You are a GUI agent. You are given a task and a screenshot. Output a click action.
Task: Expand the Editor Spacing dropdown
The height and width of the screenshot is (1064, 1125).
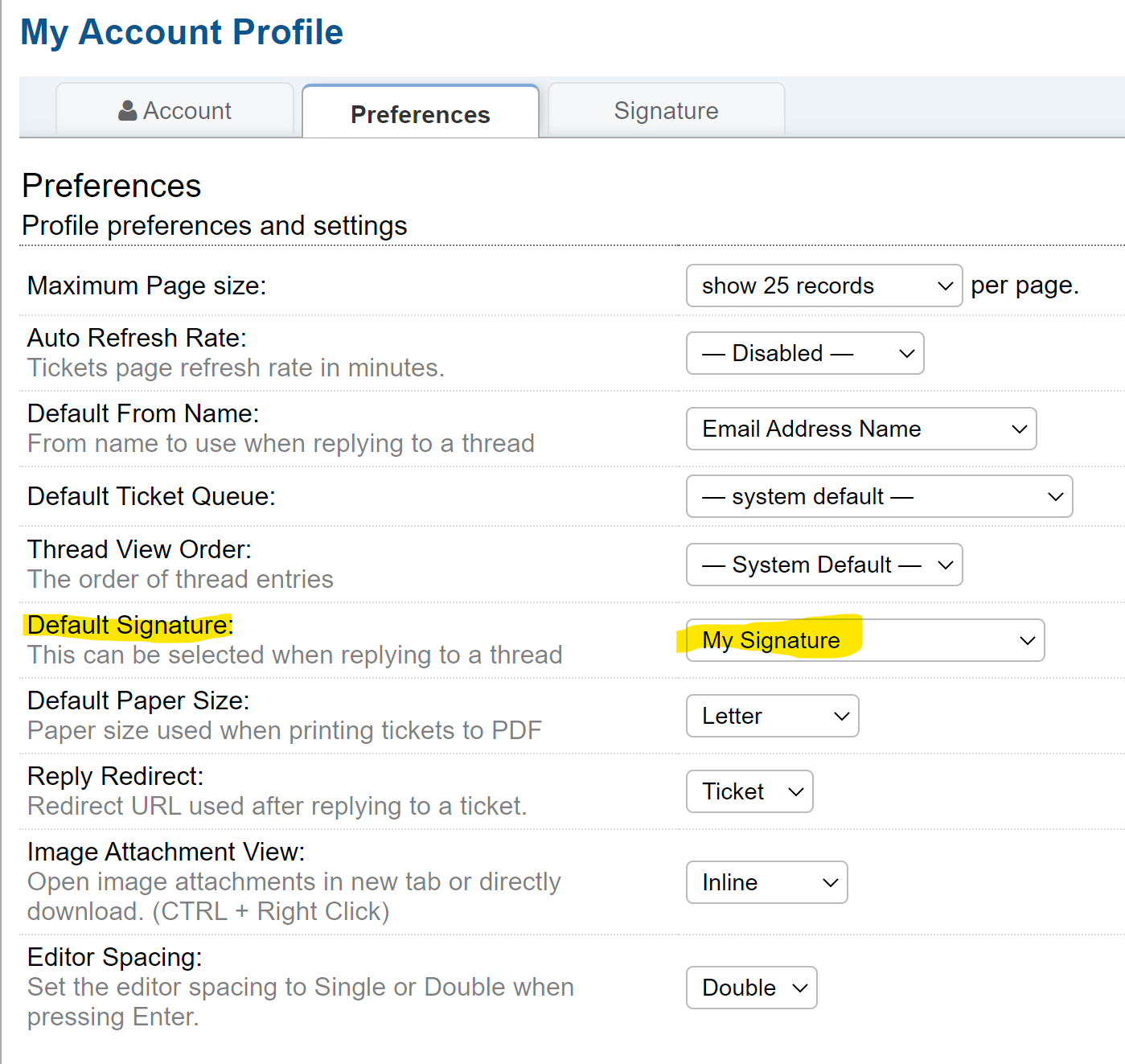[x=751, y=988]
